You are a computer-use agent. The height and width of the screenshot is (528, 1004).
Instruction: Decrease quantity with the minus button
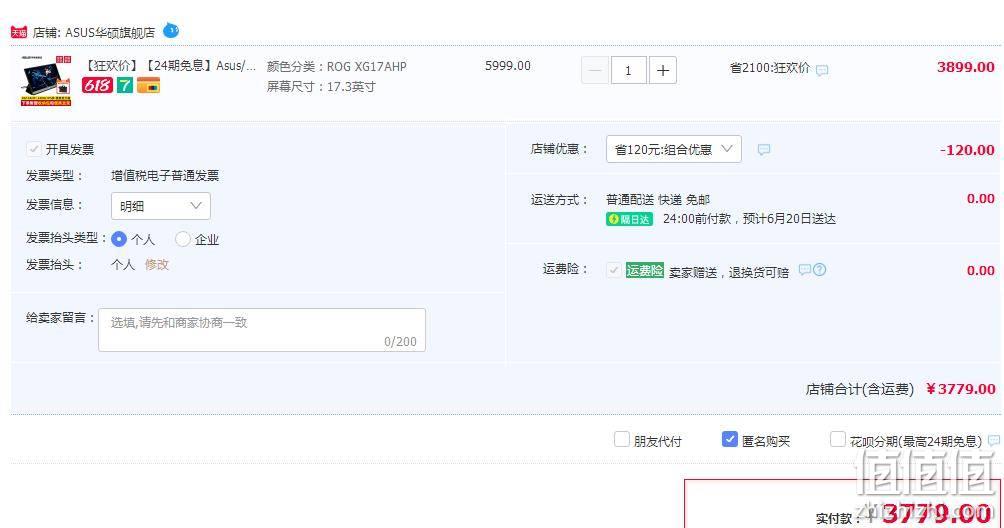595,70
